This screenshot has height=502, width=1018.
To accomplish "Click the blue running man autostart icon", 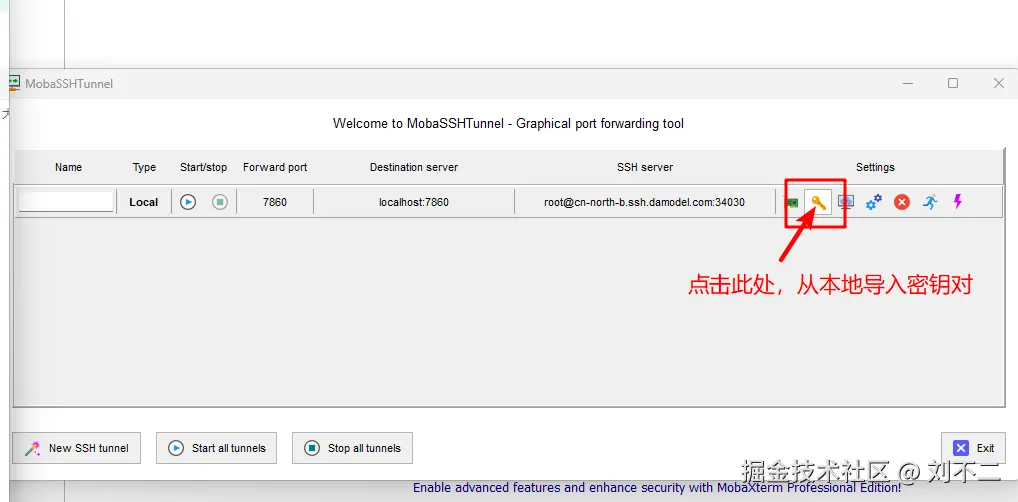I will click(930, 202).
